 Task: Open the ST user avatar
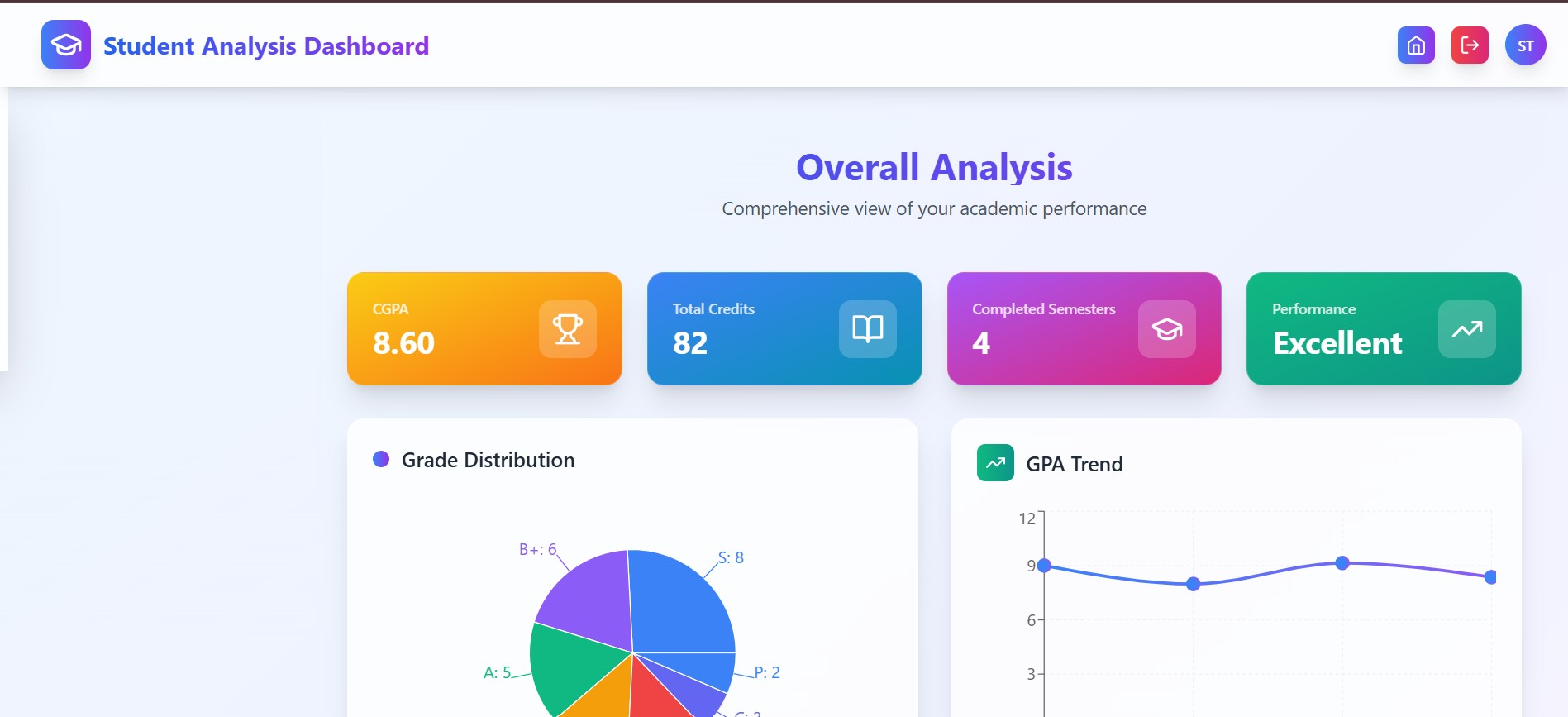[1526, 45]
